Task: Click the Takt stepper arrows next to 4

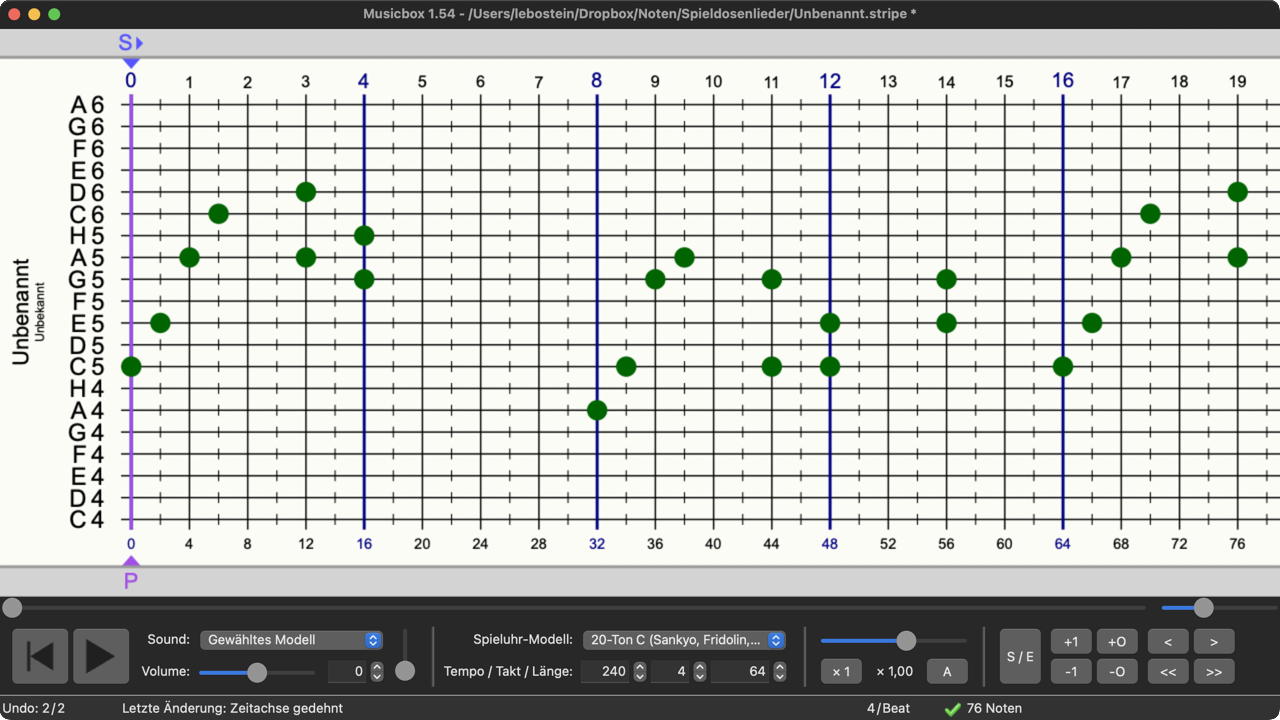Action: 700,672
